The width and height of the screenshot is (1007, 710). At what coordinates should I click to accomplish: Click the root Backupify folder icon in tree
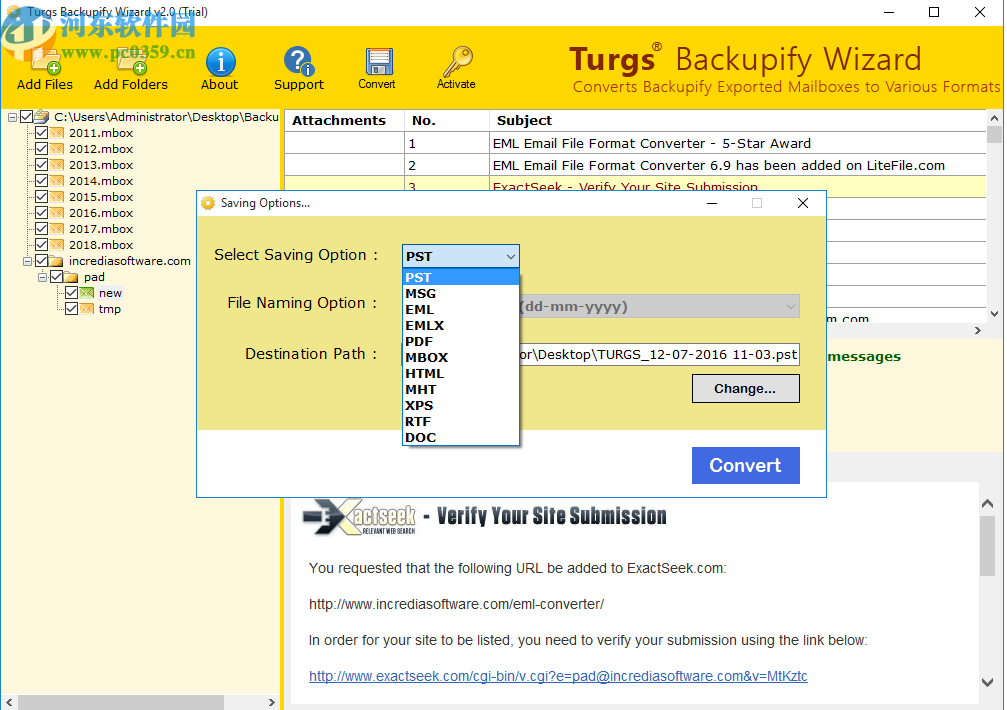[x=42, y=117]
